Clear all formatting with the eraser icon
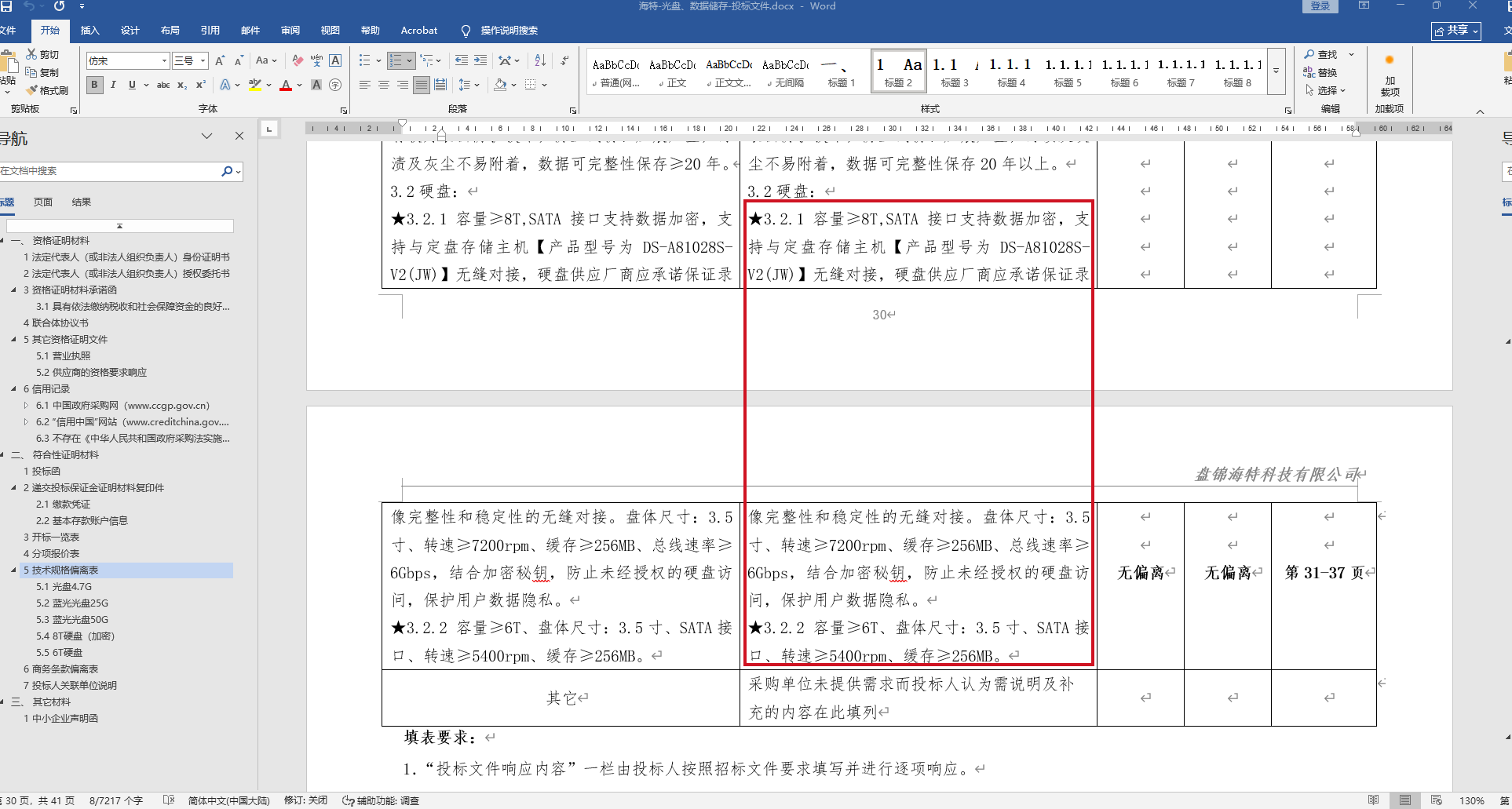 [298, 60]
